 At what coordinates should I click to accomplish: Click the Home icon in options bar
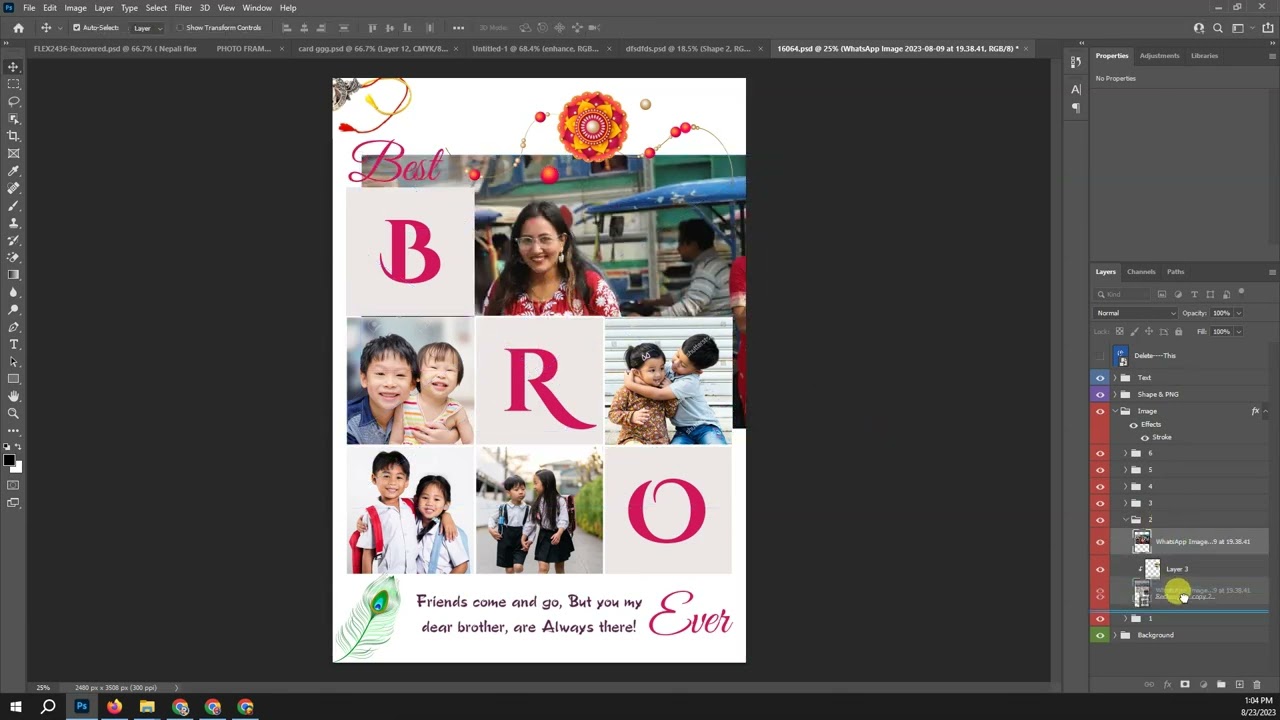pyautogui.click(x=18, y=28)
